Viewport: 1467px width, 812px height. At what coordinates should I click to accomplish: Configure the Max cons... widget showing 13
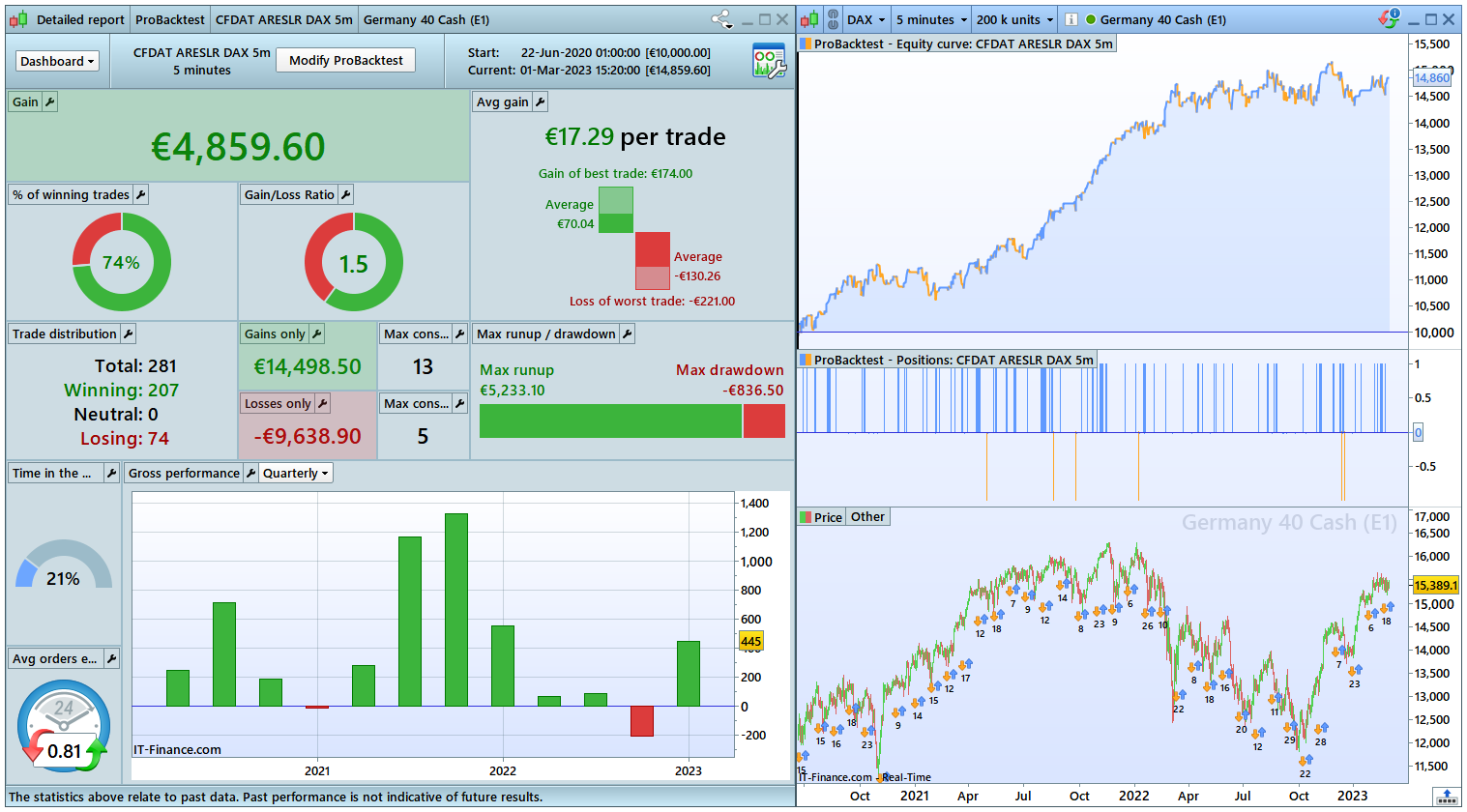pyautogui.click(x=460, y=333)
